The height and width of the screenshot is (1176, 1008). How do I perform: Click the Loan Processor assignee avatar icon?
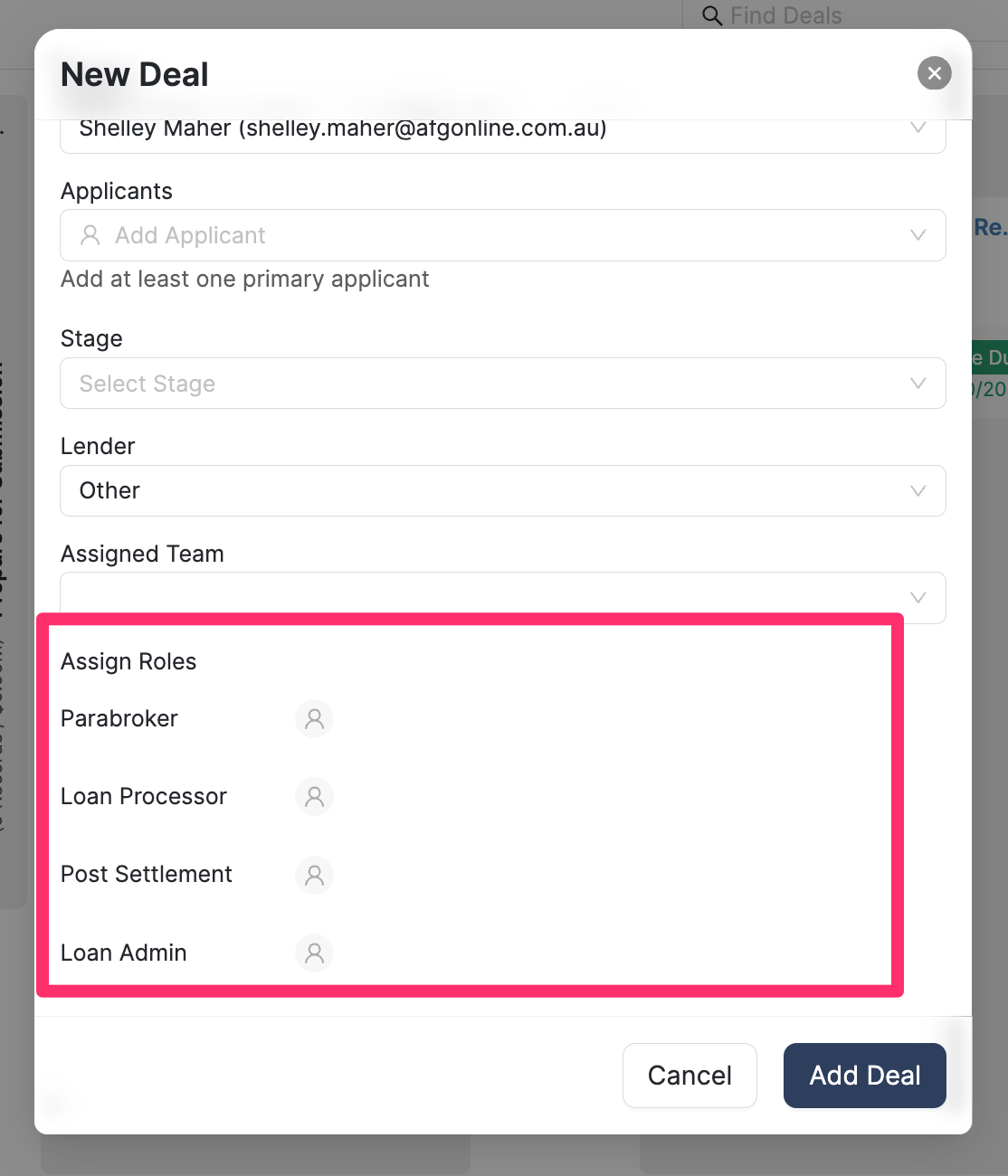(x=314, y=797)
